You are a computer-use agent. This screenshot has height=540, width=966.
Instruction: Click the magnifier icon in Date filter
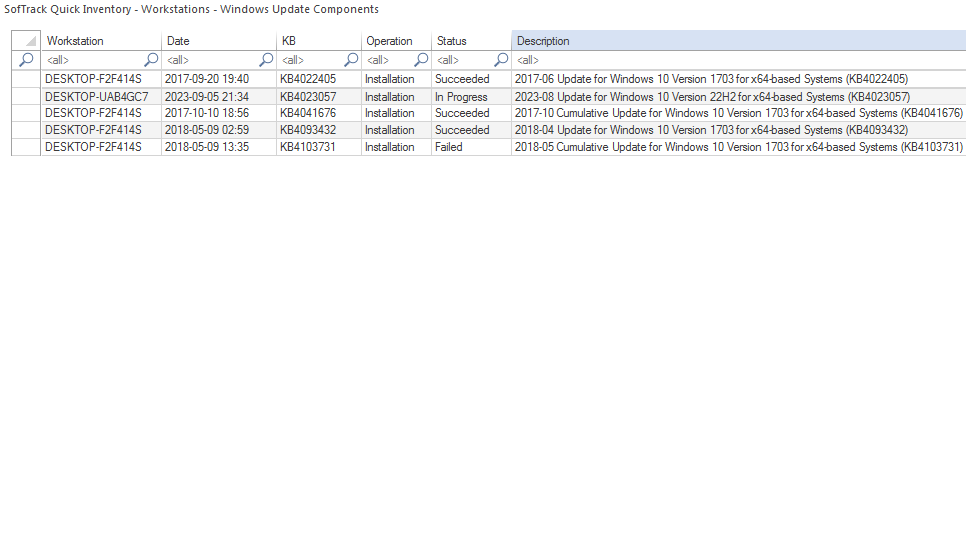pyautogui.click(x=267, y=60)
